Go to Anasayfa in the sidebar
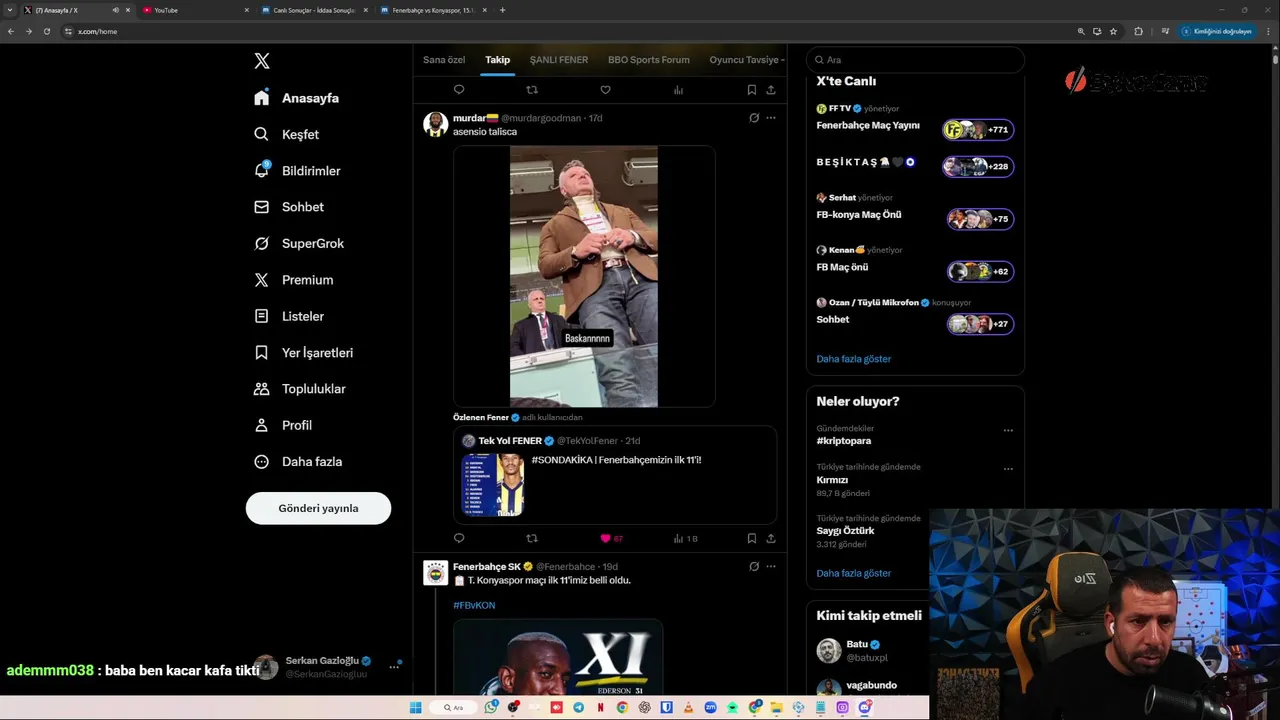The image size is (1280, 720). (296, 98)
